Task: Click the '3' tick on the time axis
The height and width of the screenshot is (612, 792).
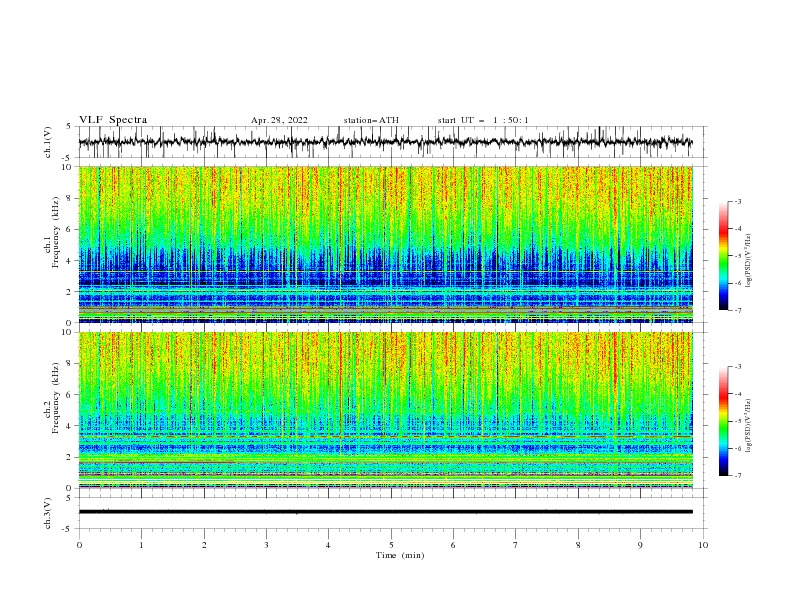Action: pos(266,545)
